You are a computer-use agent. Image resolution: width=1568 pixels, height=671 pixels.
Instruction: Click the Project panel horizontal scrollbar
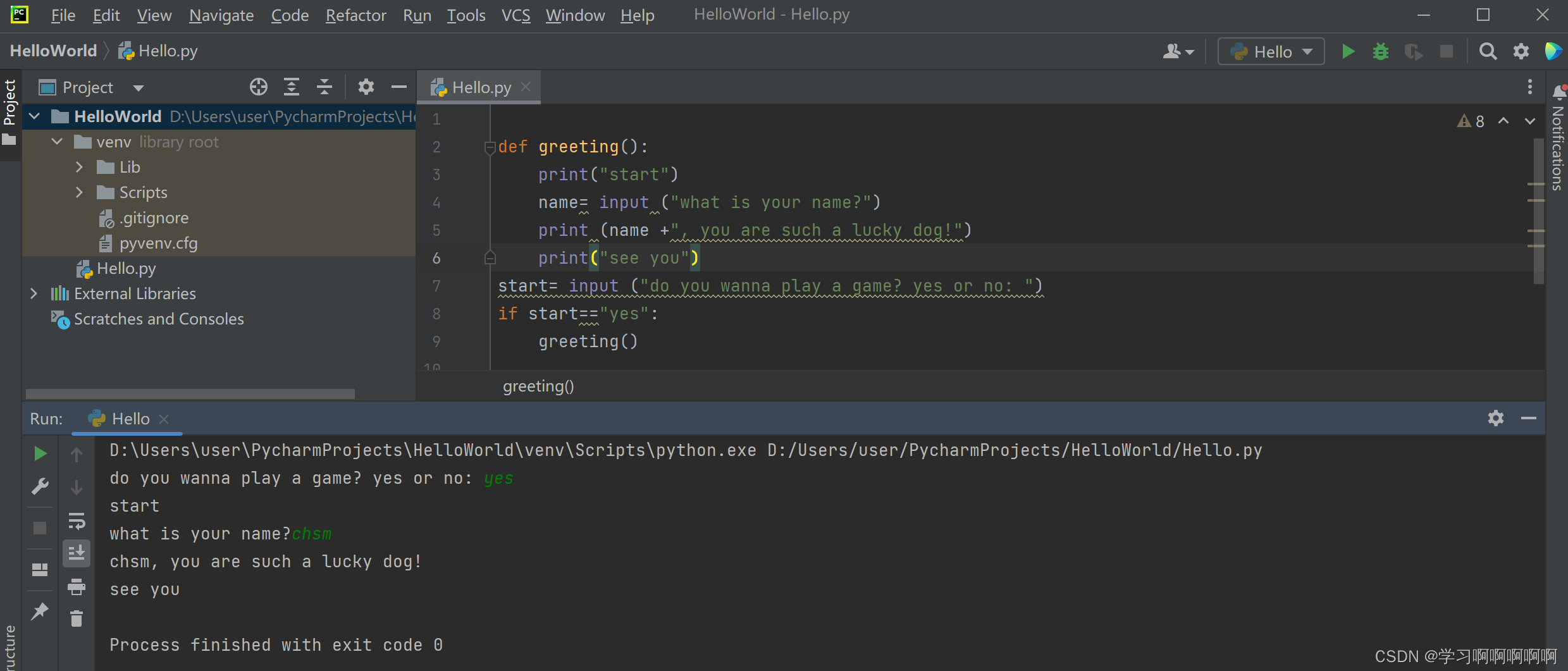click(190, 393)
